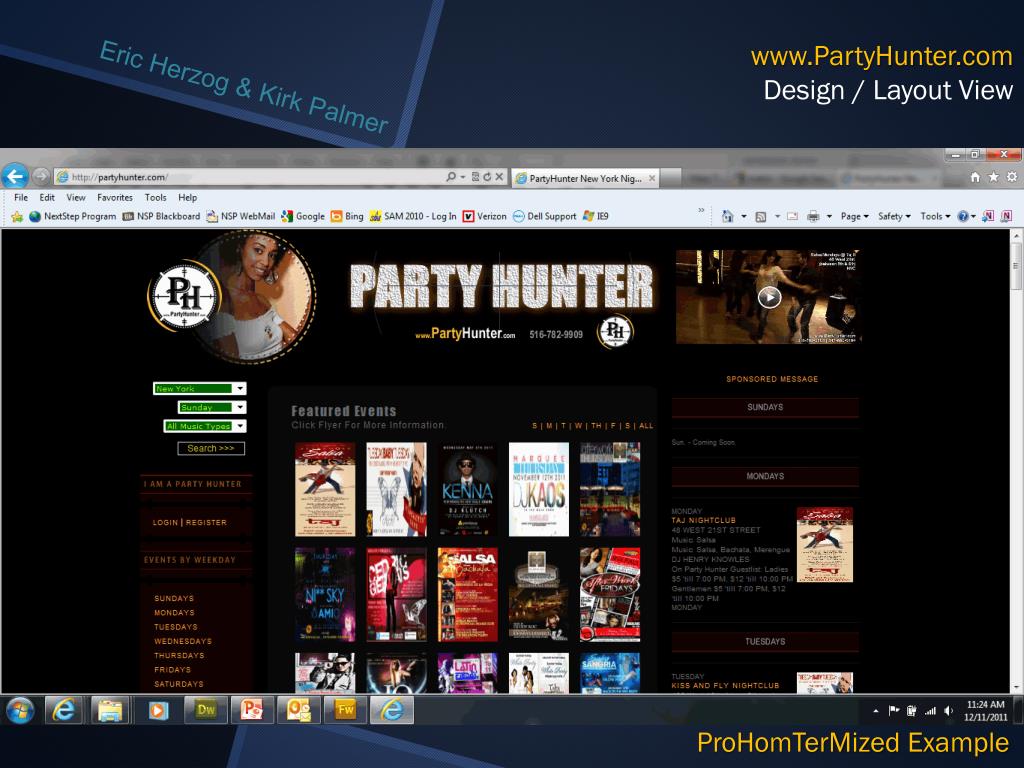Expand favorites bar overflow chevron
This screenshot has width=1024, height=768.
click(701, 210)
